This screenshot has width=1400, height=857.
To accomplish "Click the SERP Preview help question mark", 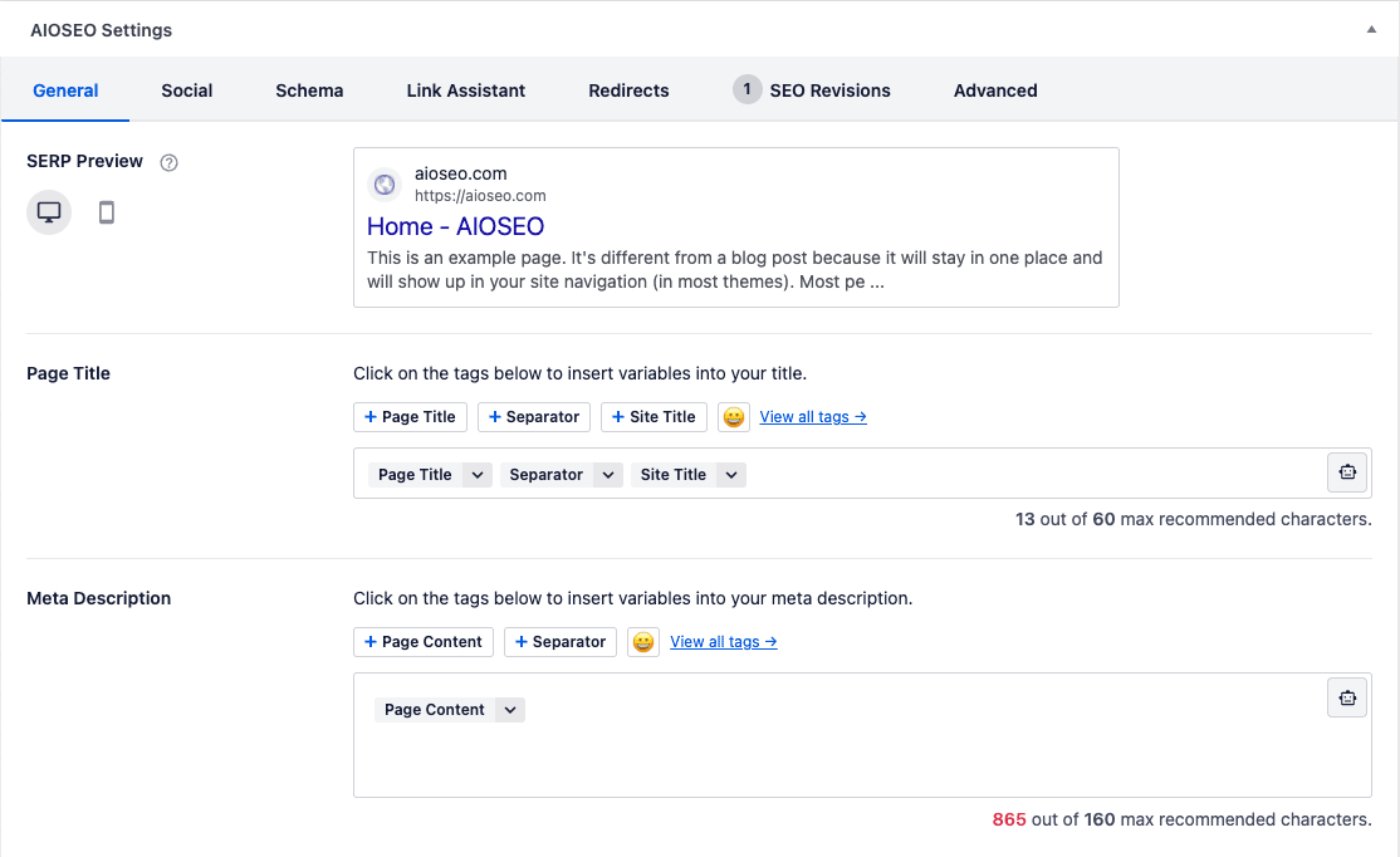I will [169, 162].
